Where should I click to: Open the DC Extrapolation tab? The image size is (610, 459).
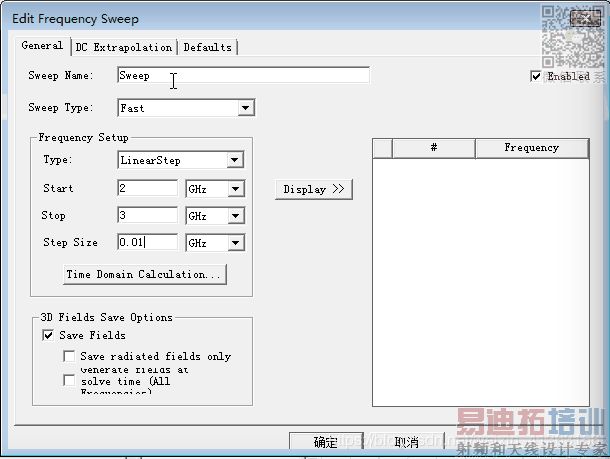(x=124, y=47)
